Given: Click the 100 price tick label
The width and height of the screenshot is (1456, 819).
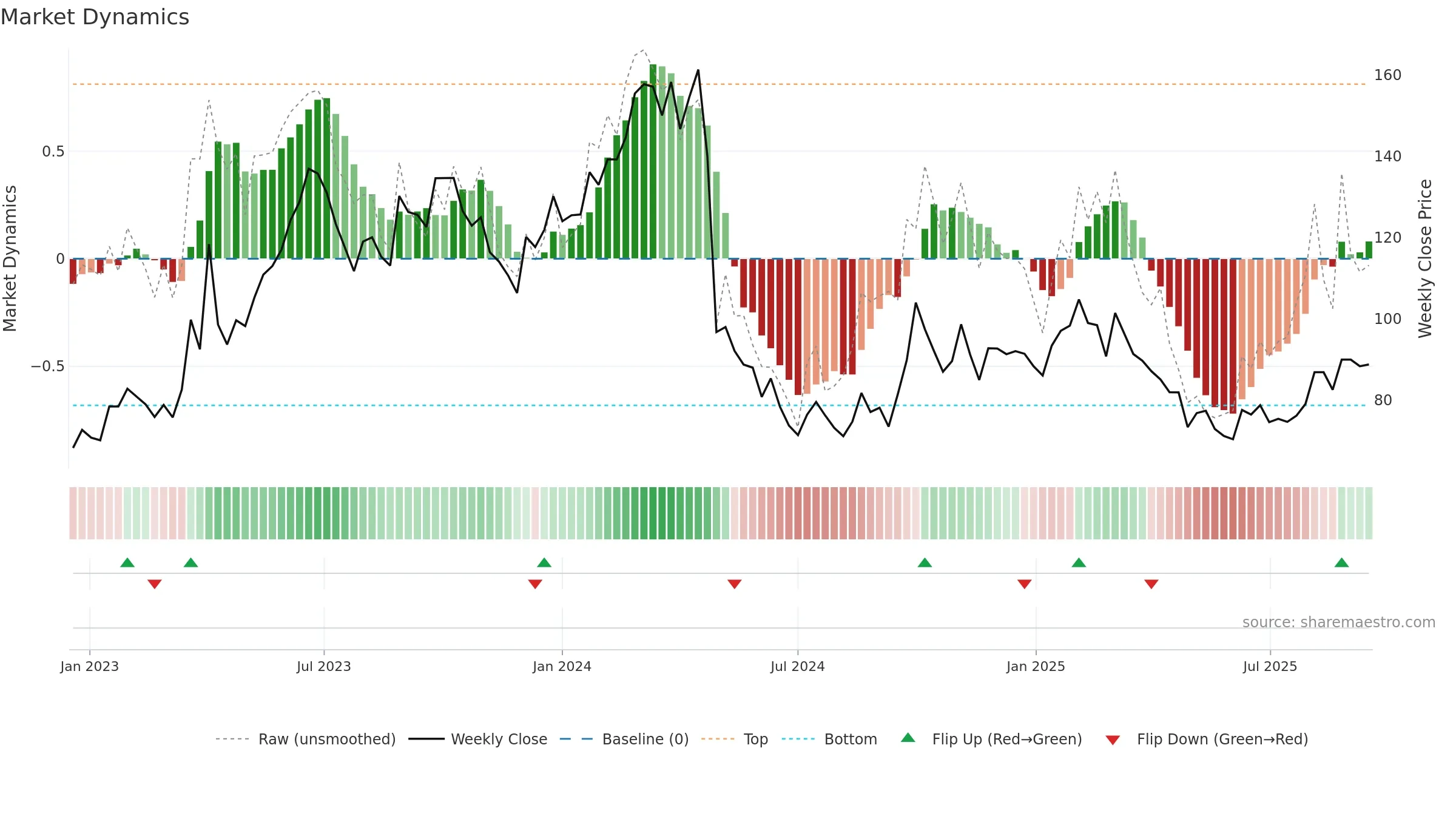Looking at the screenshot, I should [1388, 319].
